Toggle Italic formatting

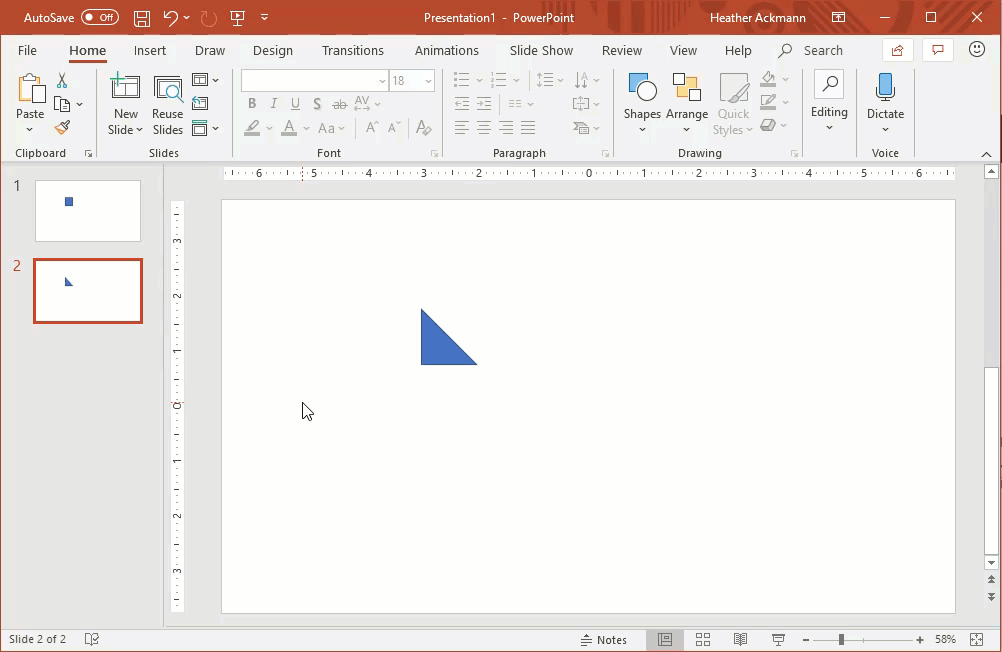[273, 103]
